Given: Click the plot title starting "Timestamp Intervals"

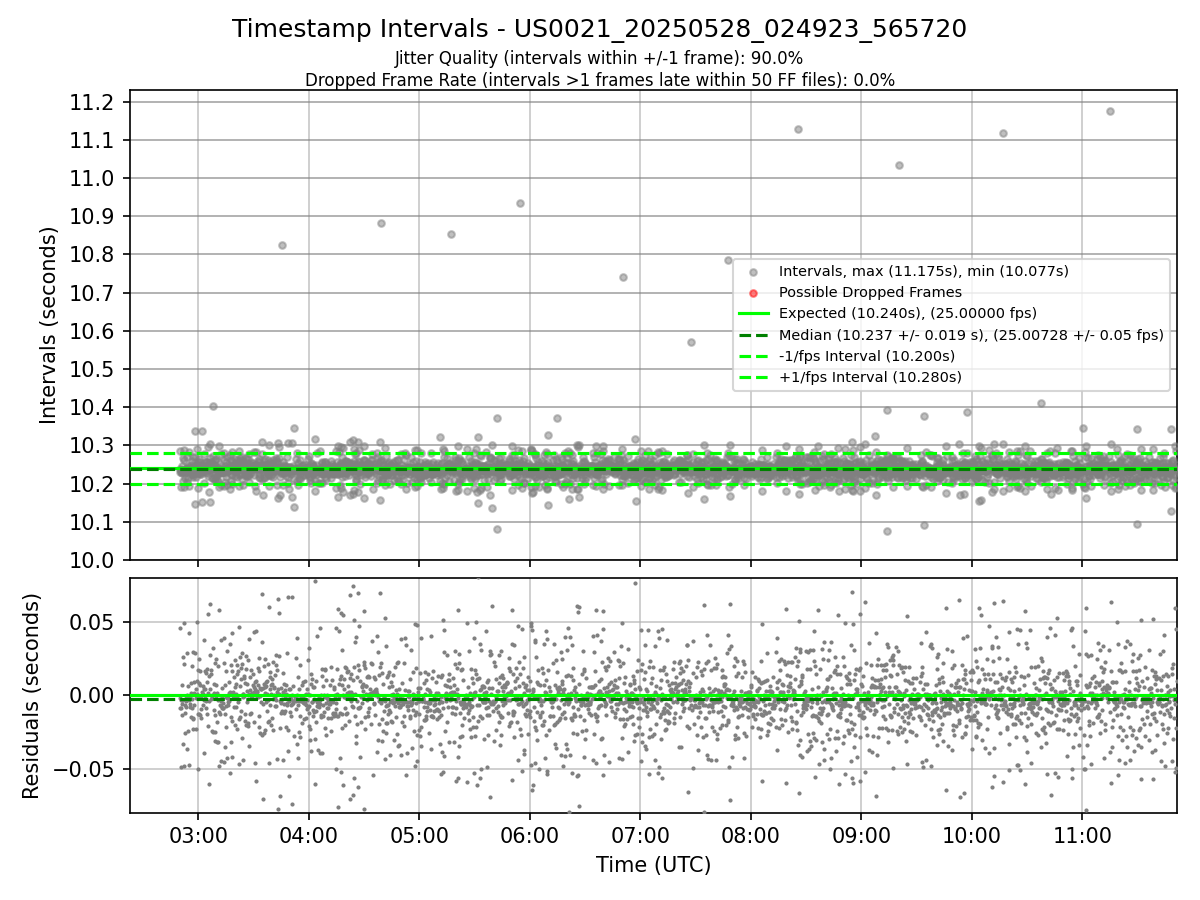Looking at the screenshot, I should pyautogui.click(x=599, y=29).
